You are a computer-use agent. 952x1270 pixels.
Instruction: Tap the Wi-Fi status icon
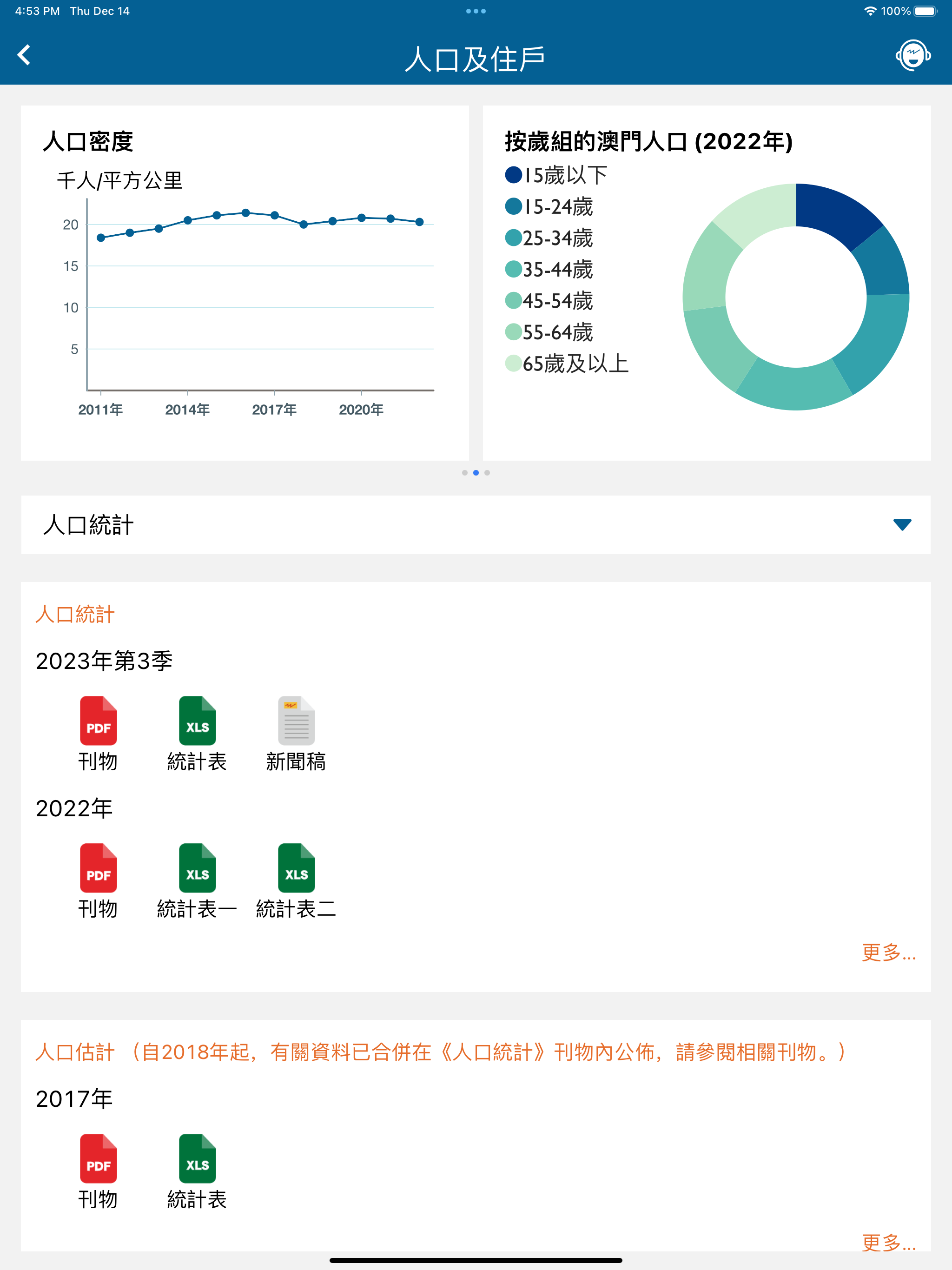point(871,11)
